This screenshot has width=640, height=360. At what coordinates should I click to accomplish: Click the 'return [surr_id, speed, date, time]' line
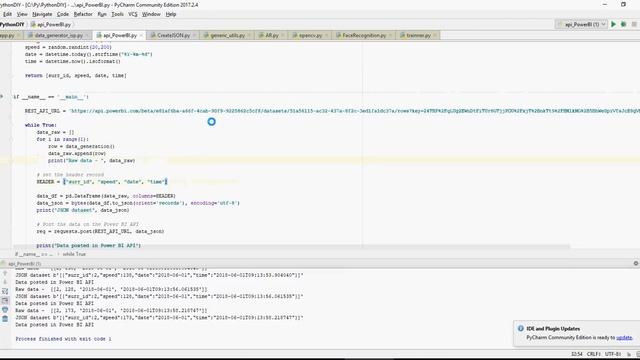point(76,76)
